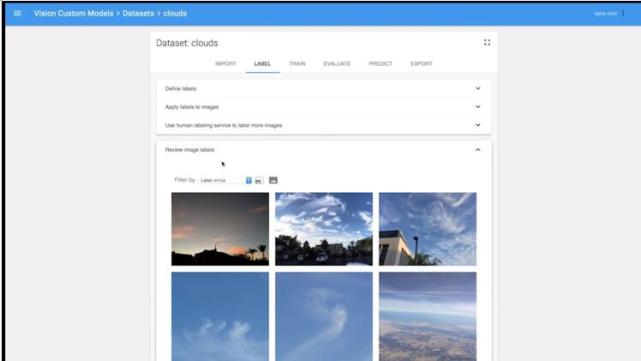Expand the human labeling service section
641x361 pixels.
[324, 126]
